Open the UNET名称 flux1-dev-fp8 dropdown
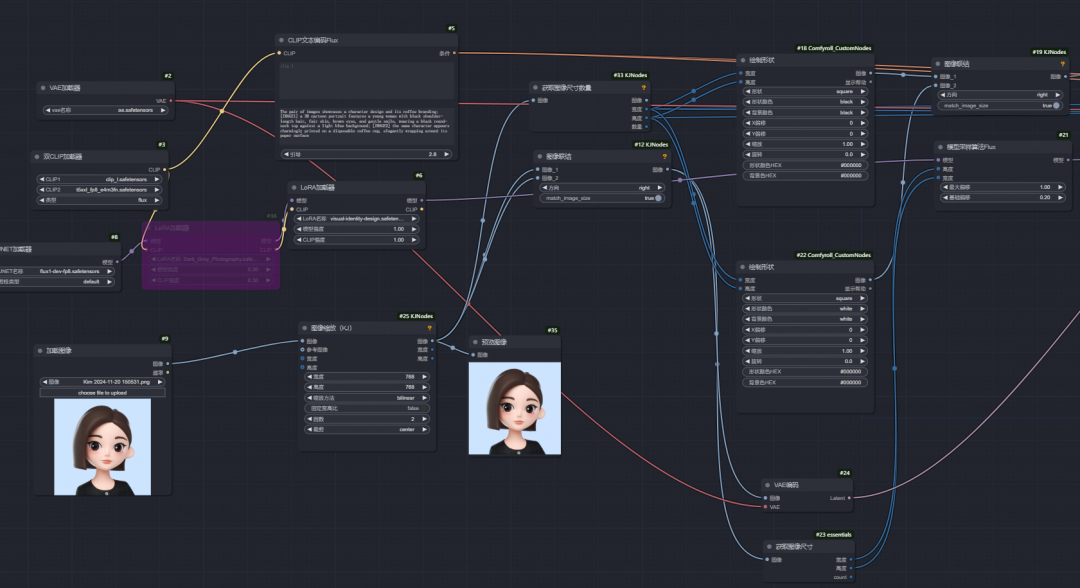The image size is (1080, 588). click(x=56, y=271)
